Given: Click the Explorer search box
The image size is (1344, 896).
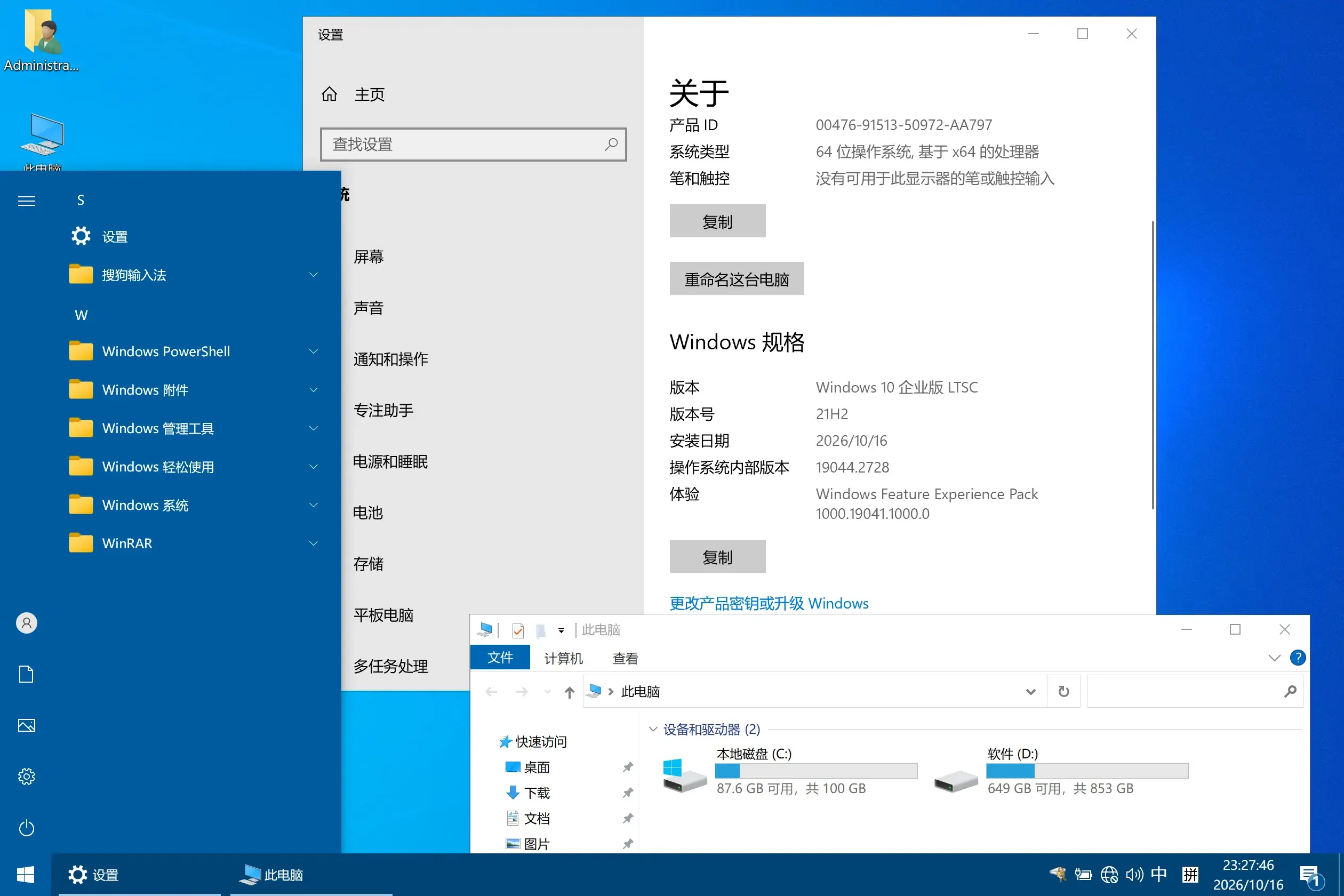Looking at the screenshot, I should coord(1194,691).
